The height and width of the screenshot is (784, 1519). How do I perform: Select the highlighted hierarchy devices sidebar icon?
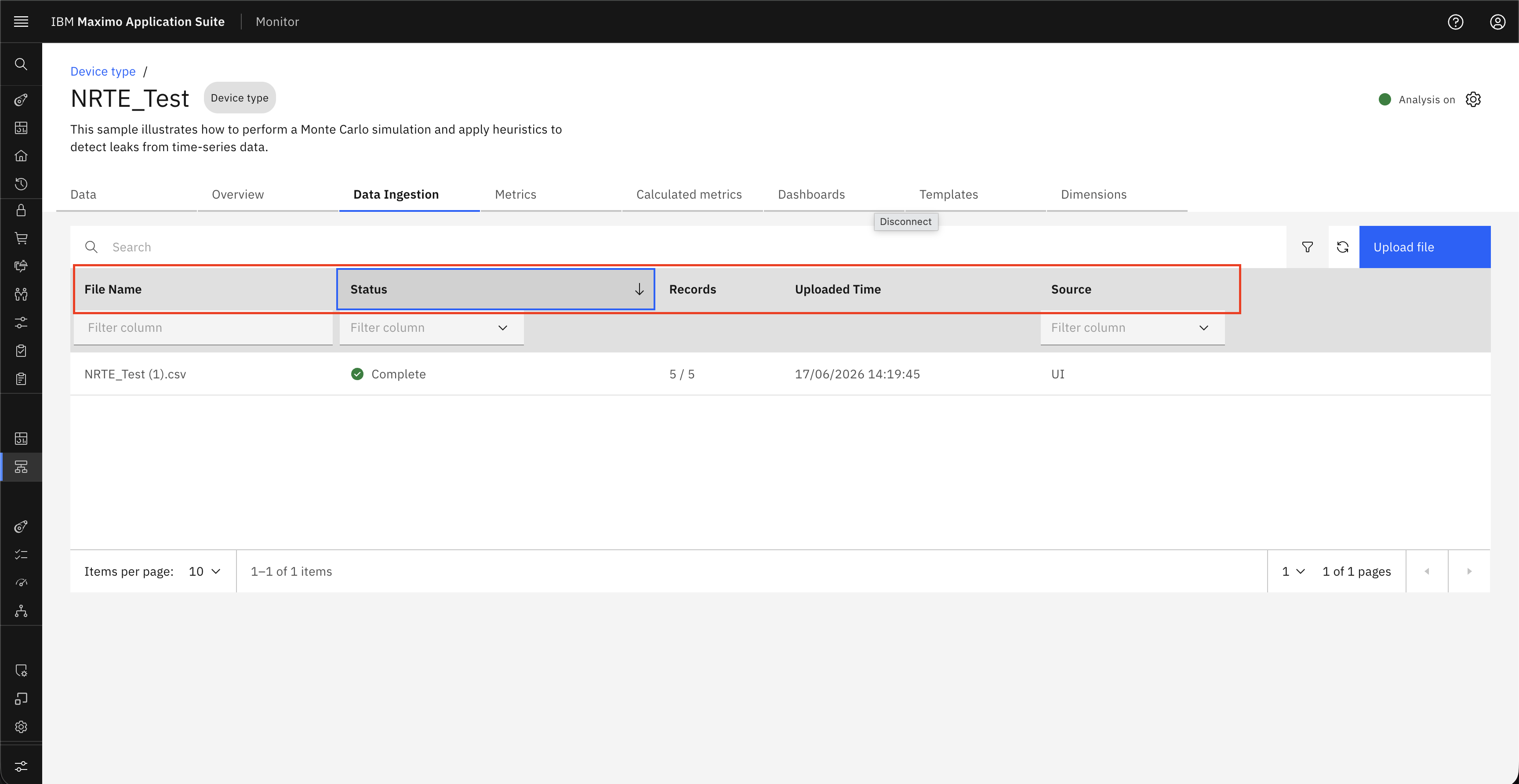[x=21, y=467]
